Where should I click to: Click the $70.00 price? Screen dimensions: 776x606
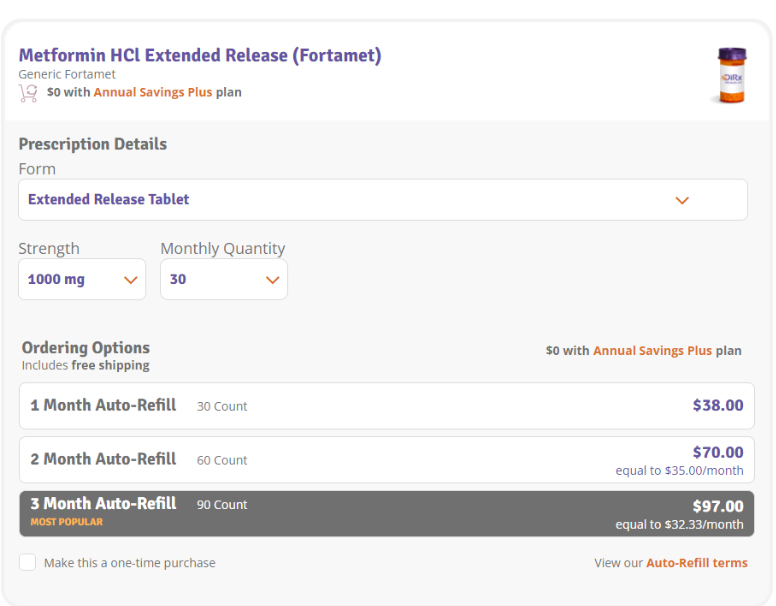coord(717,452)
